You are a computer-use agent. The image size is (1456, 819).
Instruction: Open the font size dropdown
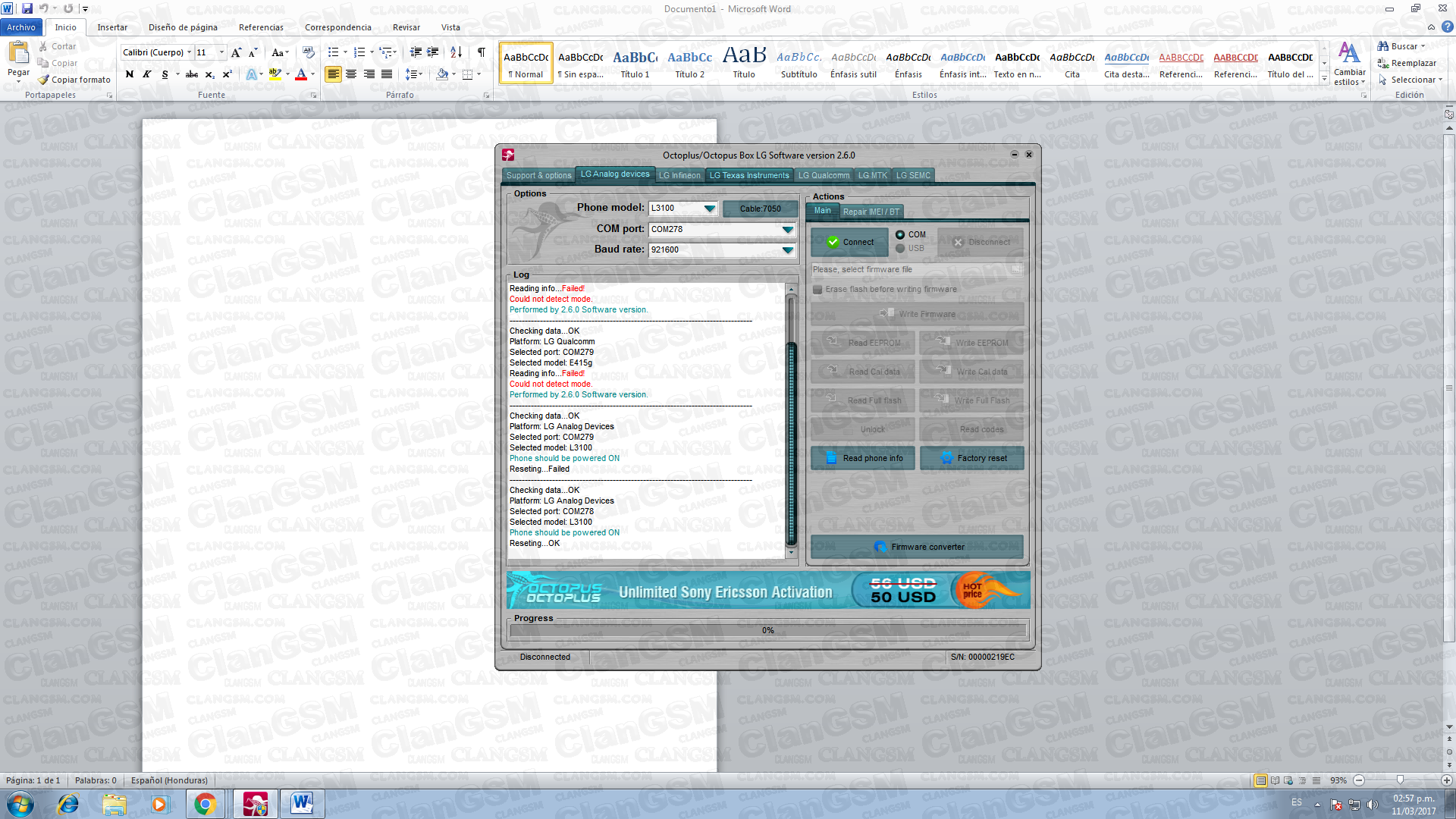221,52
